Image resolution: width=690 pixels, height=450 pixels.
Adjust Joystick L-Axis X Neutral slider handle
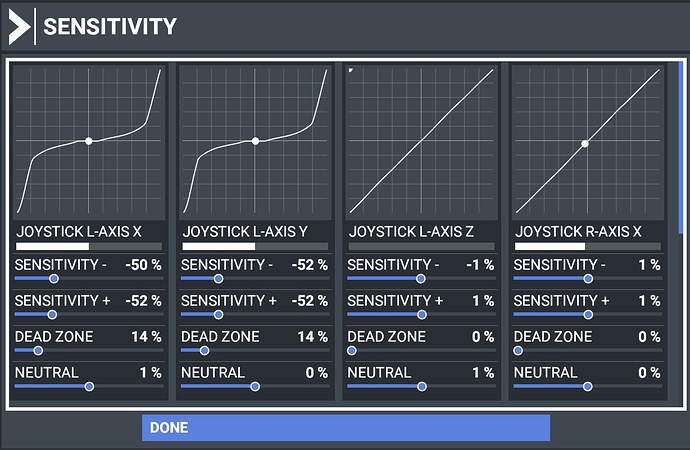(89, 387)
